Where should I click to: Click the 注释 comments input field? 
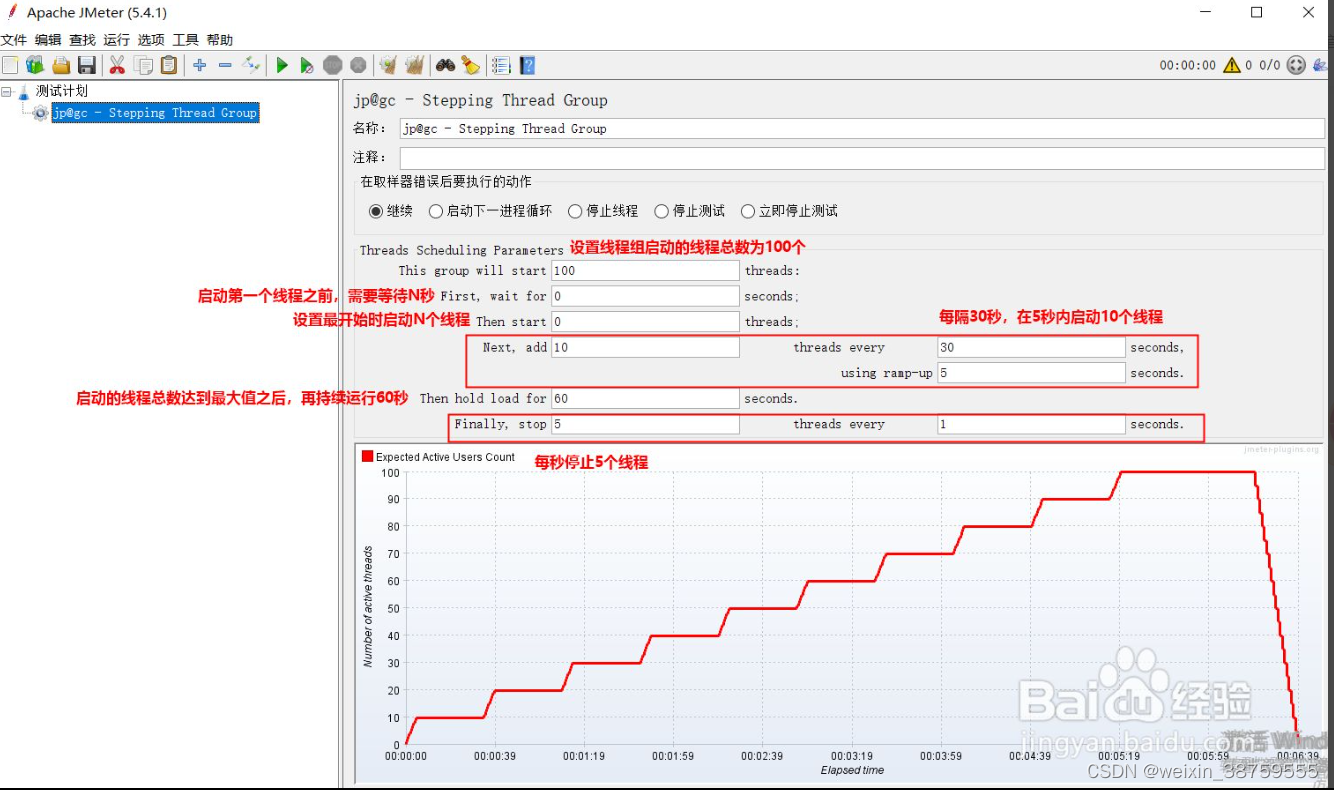point(862,158)
